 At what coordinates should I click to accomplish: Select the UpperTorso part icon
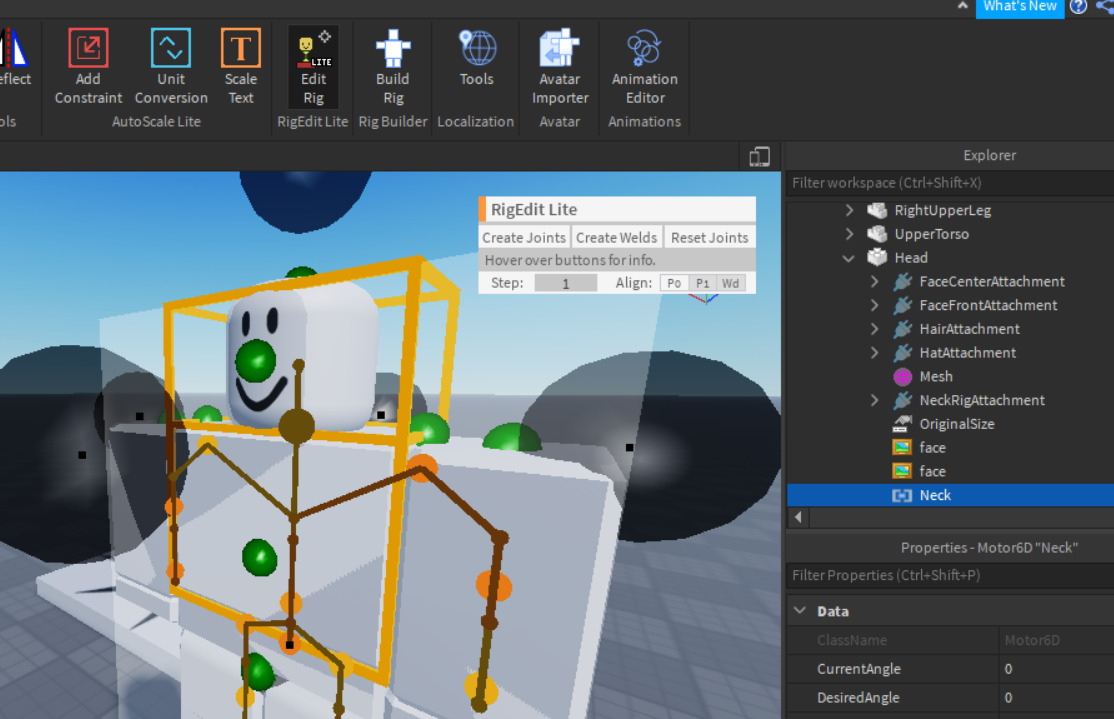pyautogui.click(x=877, y=234)
